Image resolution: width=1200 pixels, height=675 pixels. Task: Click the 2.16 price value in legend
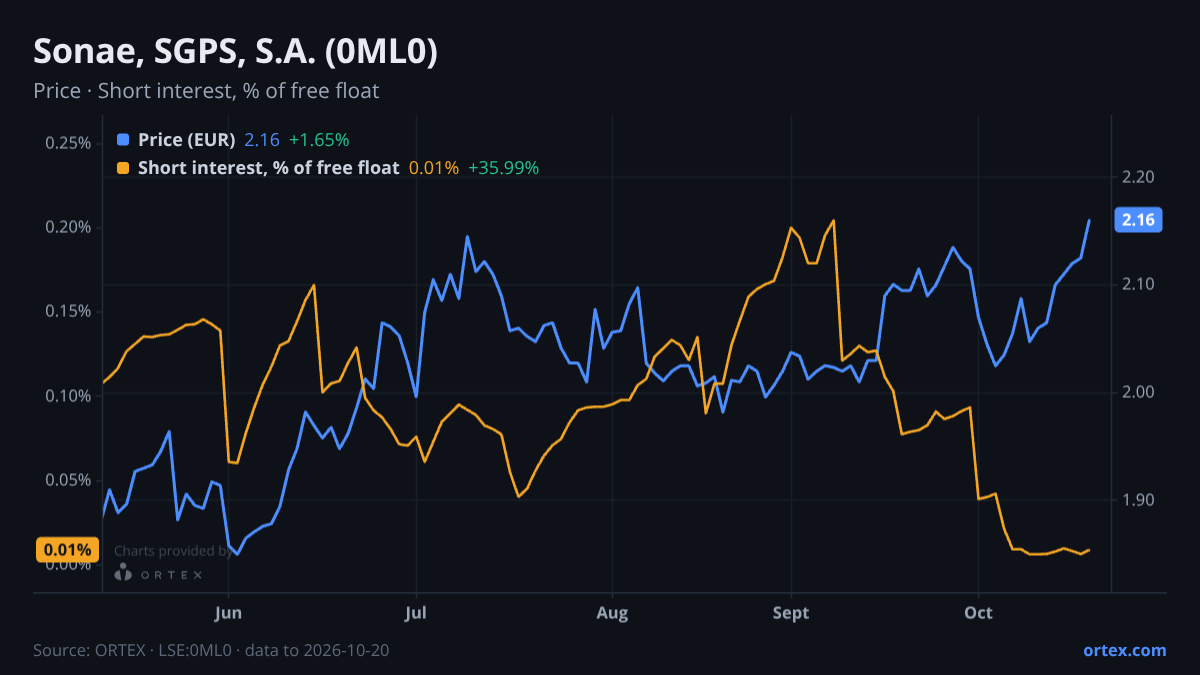[x=262, y=140]
